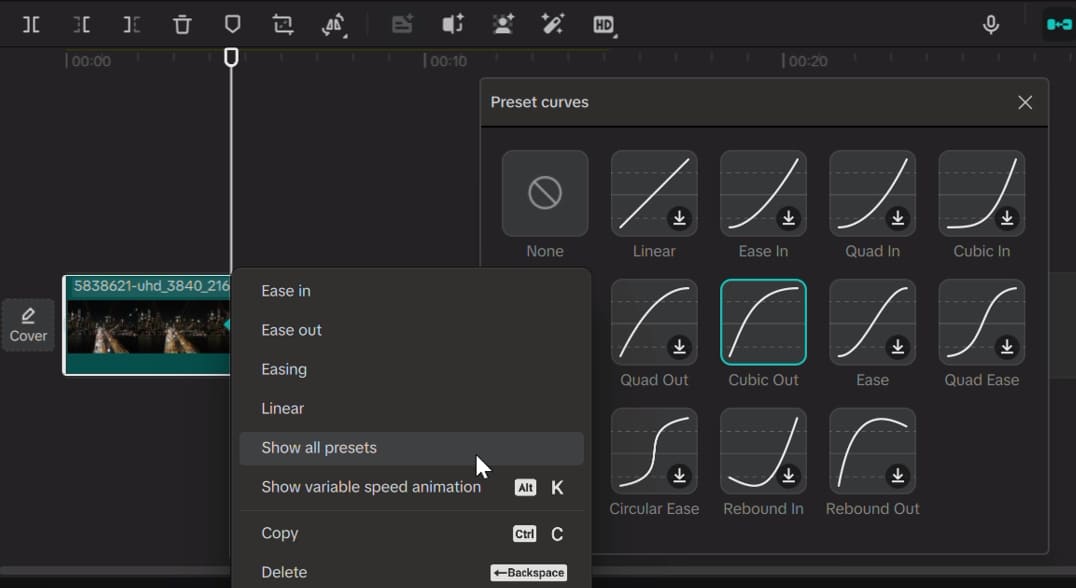Select the Ease preset curve
1076x588 pixels.
point(872,322)
